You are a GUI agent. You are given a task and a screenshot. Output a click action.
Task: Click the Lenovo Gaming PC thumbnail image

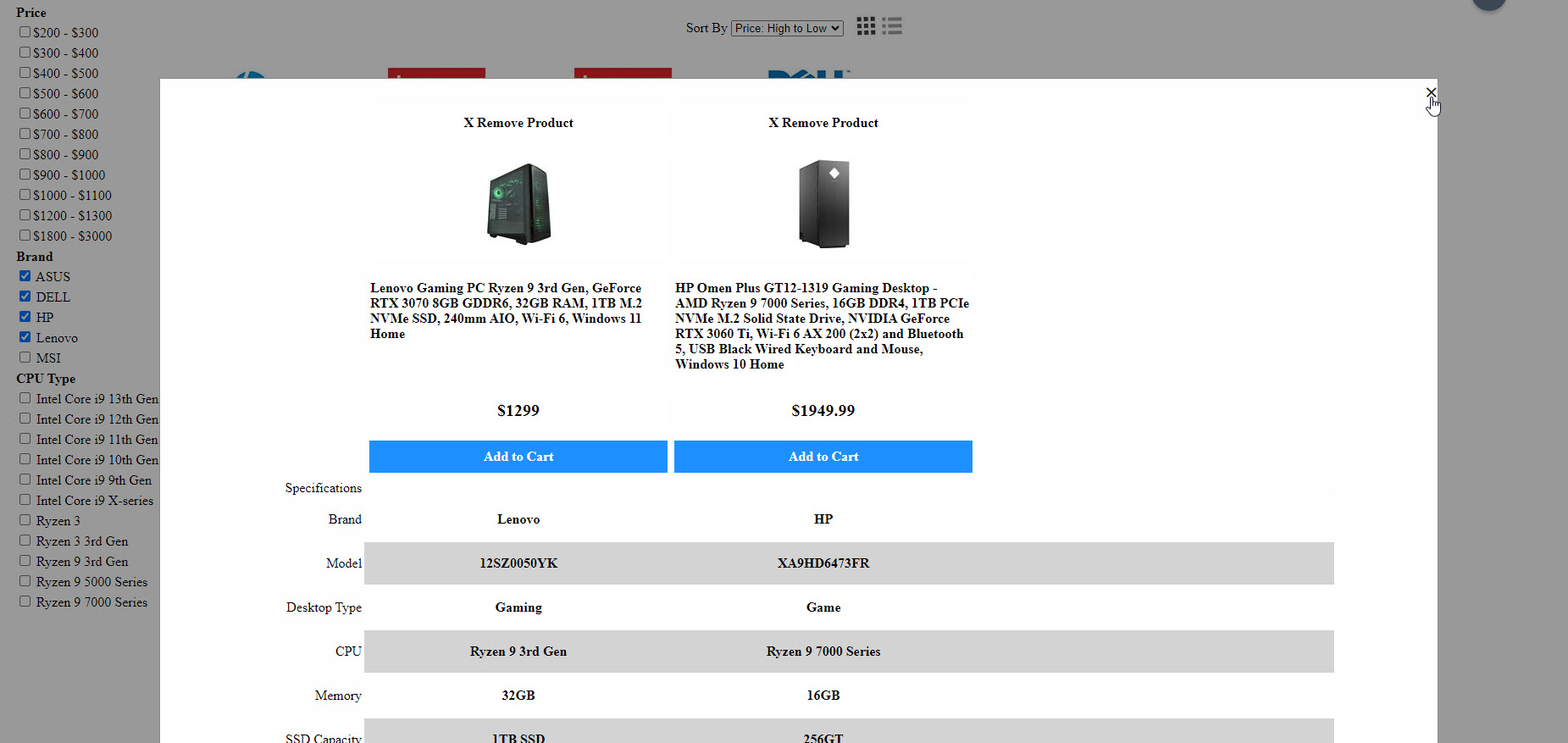tap(518, 204)
